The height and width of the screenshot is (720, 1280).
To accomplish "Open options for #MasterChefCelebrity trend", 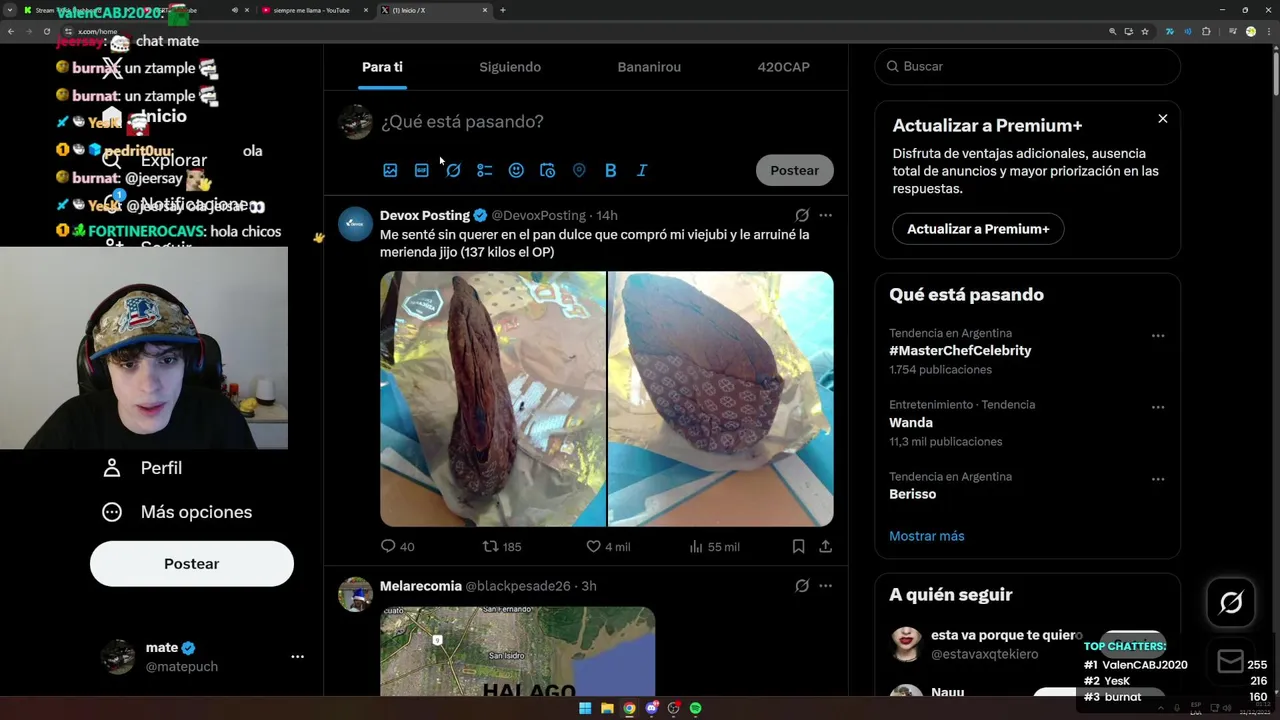I will pyautogui.click(x=1158, y=336).
